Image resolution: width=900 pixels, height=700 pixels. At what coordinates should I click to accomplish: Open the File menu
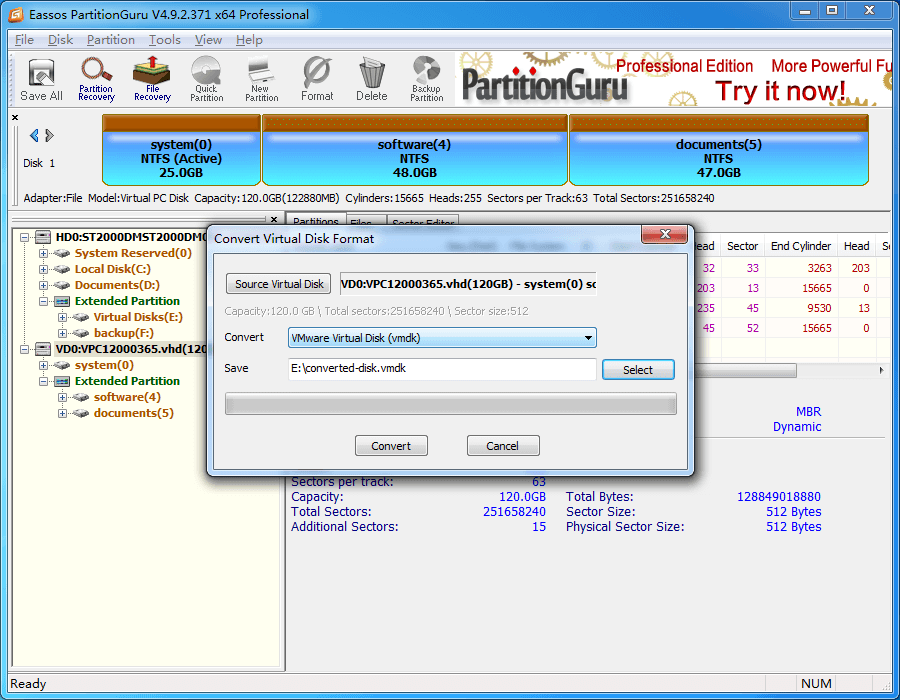coord(24,40)
